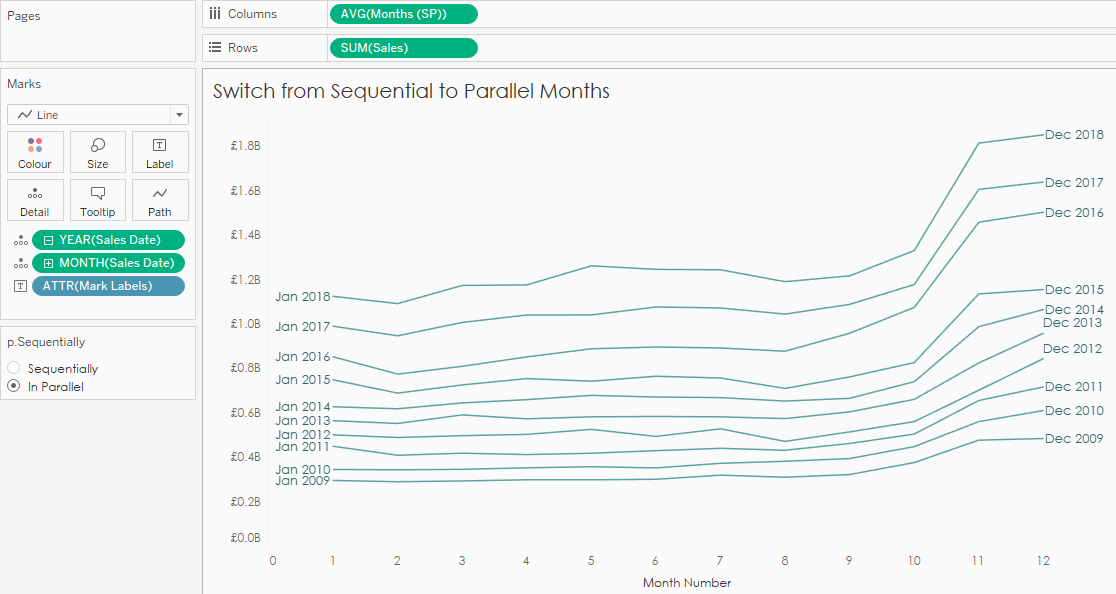Click the chart title text
This screenshot has height=594, width=1116.
click(x=411, y=91)
